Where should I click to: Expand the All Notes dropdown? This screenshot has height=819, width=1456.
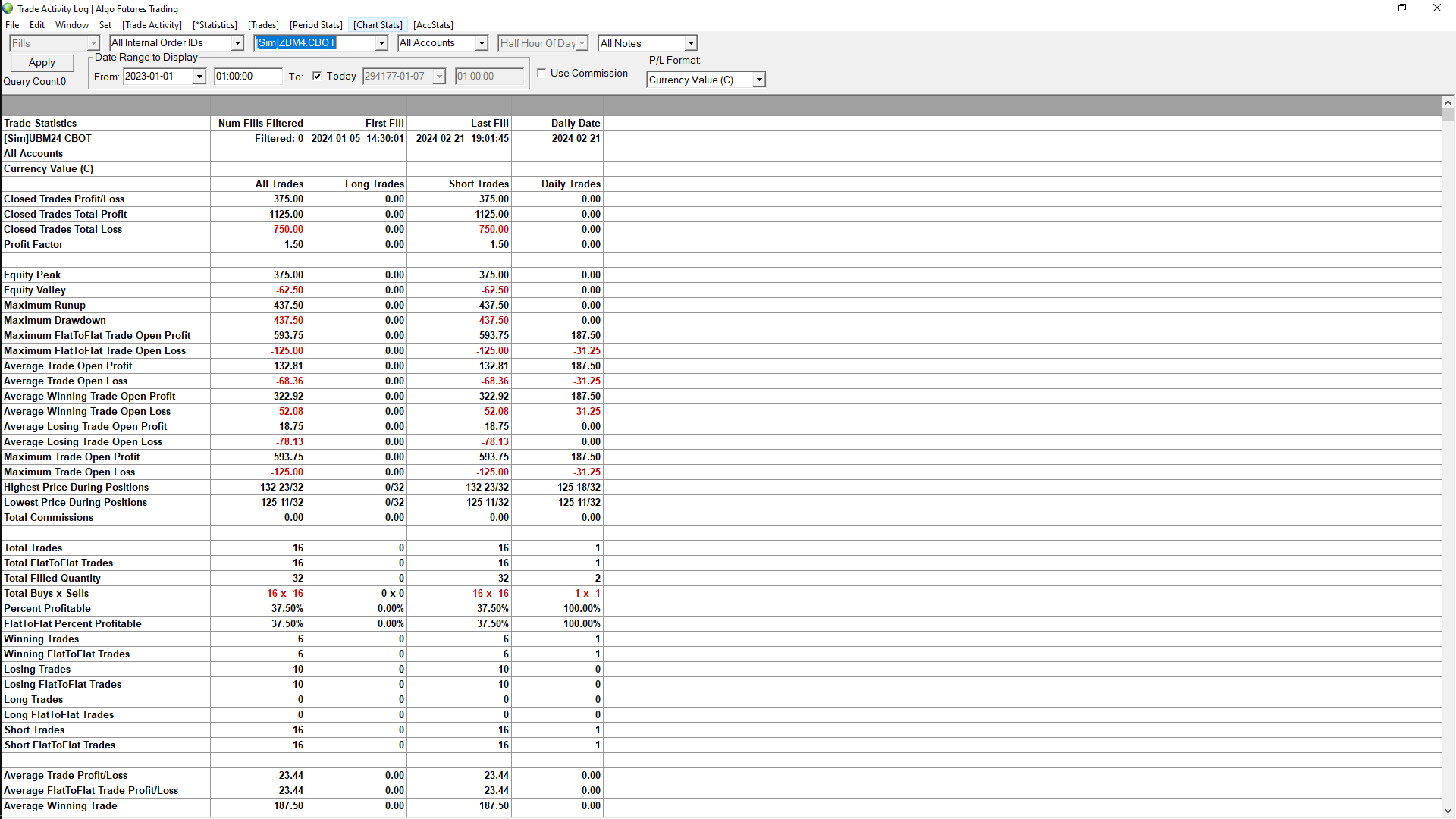(x=690, y=43)
